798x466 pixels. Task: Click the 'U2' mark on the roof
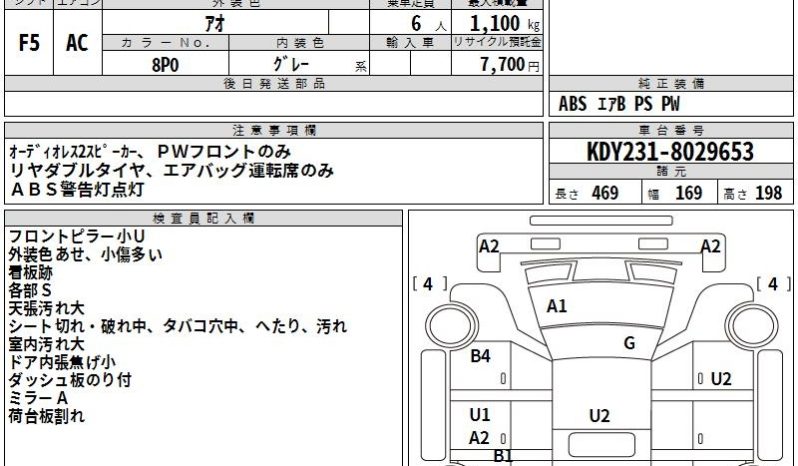[600, 416]
